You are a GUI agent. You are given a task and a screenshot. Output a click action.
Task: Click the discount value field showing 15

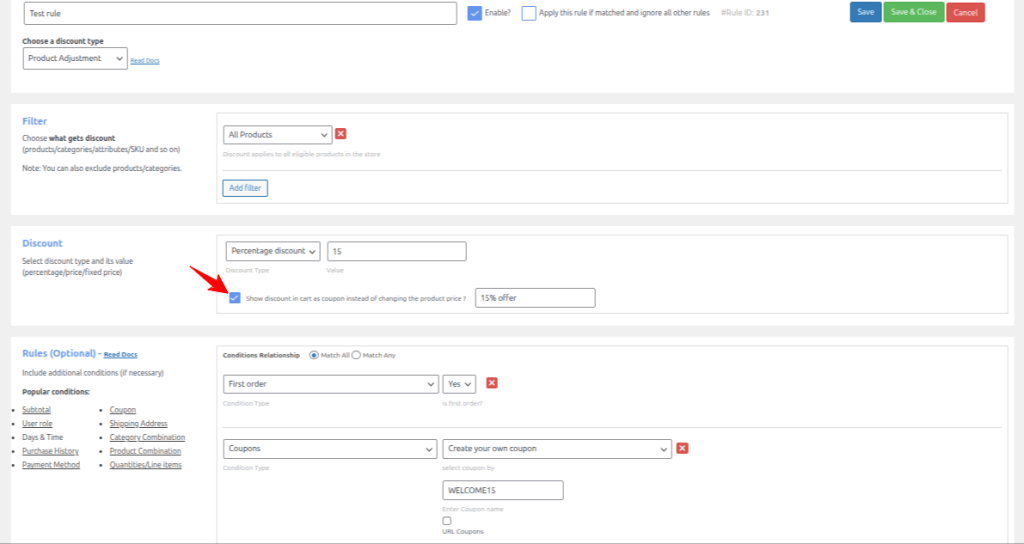[x=397, y=251]
